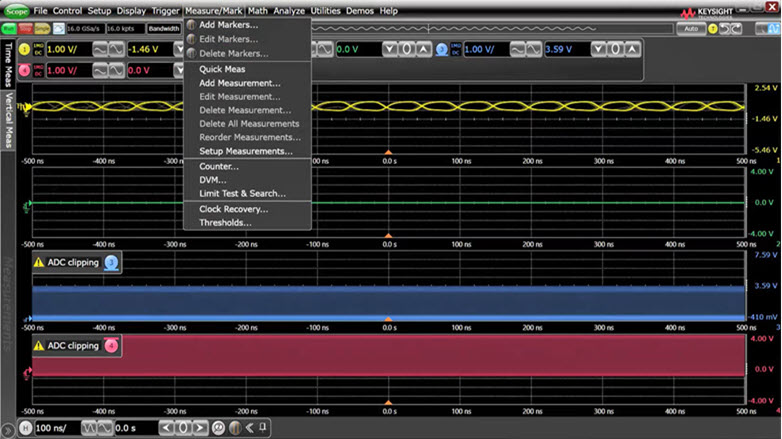Click the Auto trigger button
Image resolution: width=782 pixels, height=439 pixels.
pos(690,29)
